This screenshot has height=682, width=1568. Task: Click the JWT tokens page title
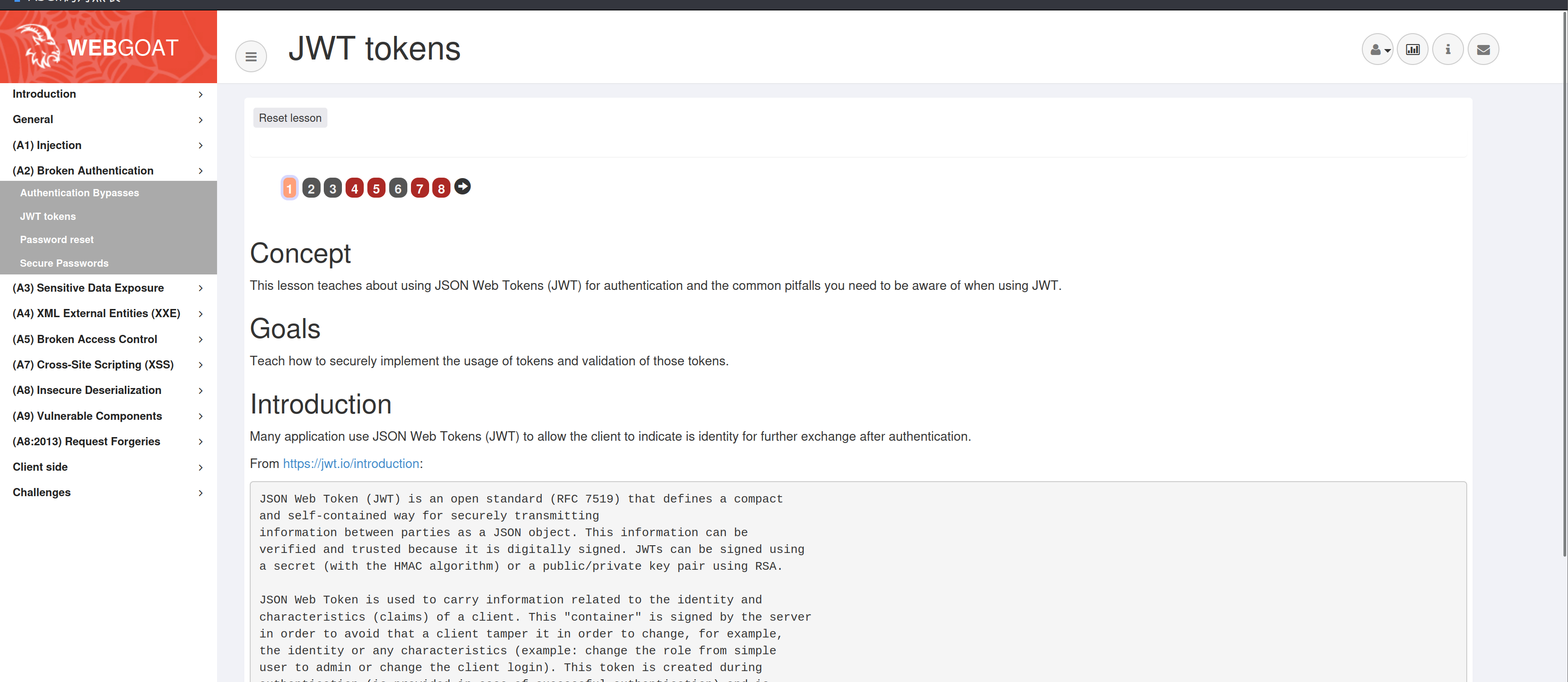pyautogui.click(x=374, y=49)
